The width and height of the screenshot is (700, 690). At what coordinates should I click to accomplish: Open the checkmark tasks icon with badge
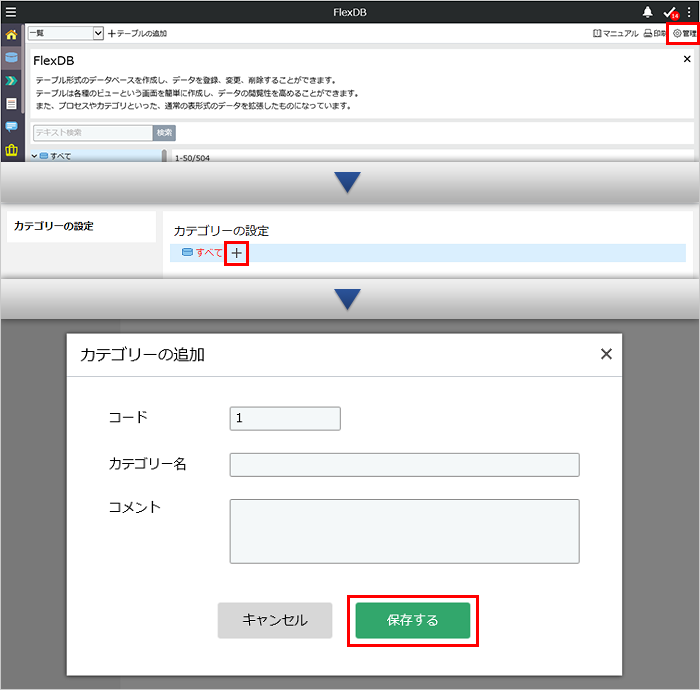coord(671,12)
